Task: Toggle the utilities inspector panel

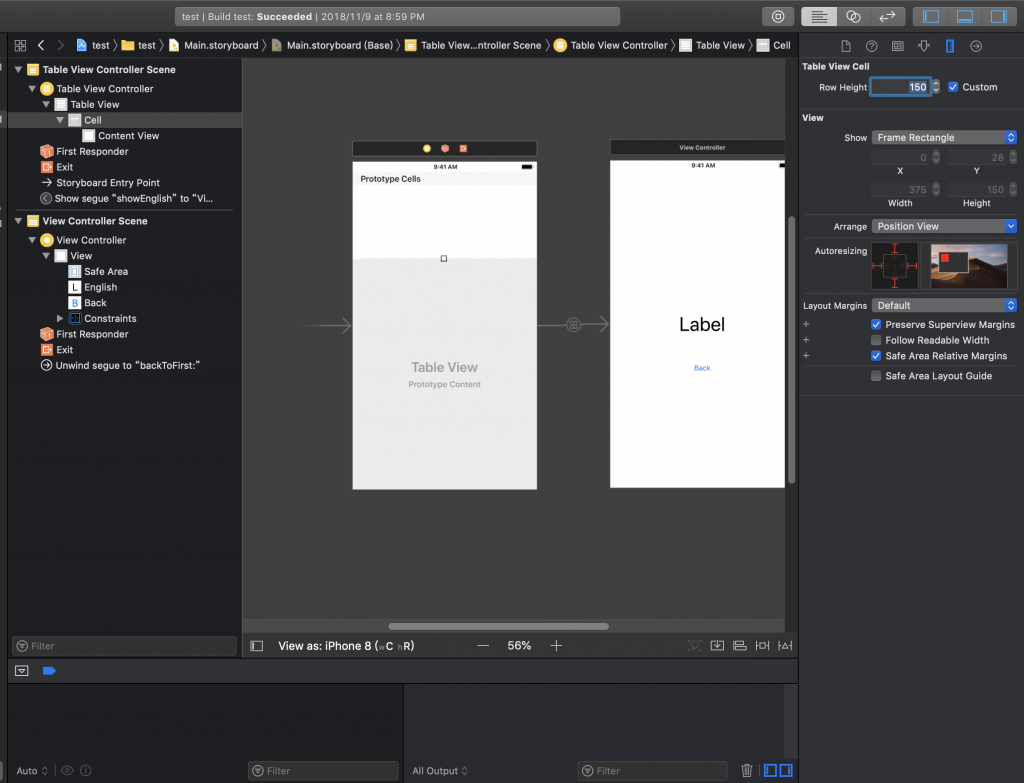Action: [999, 16]
